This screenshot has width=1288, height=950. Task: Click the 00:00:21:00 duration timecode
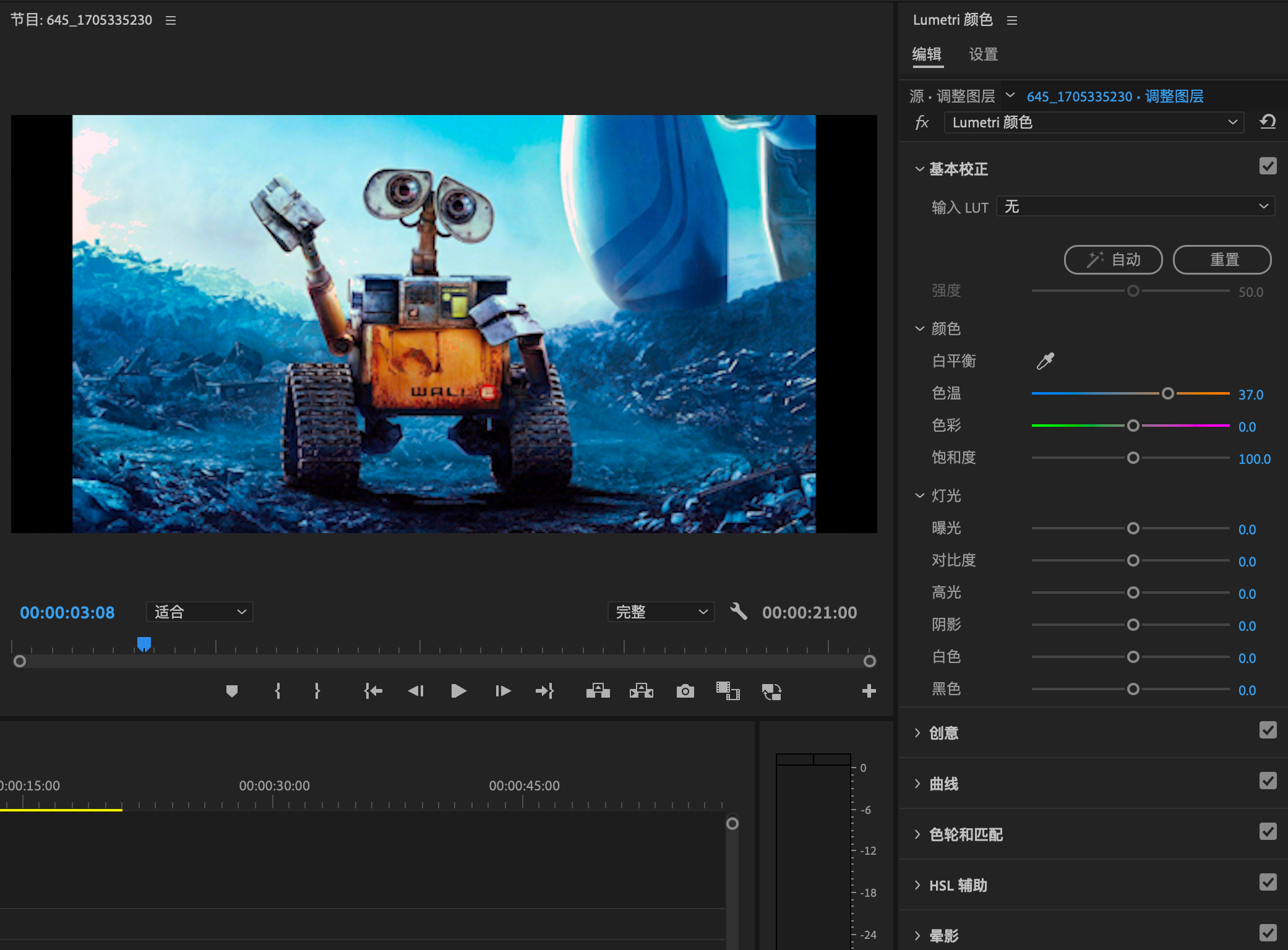tap(810, 612)
